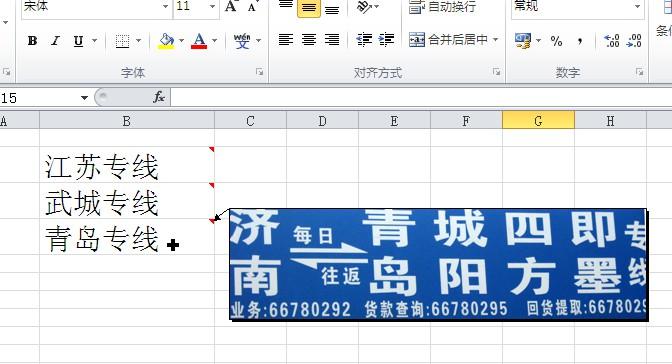Image resolution: width=672 pixels, height=364 pixels.
Task: Open underline style dropdown arrow
Action: [x=95, y=41]
